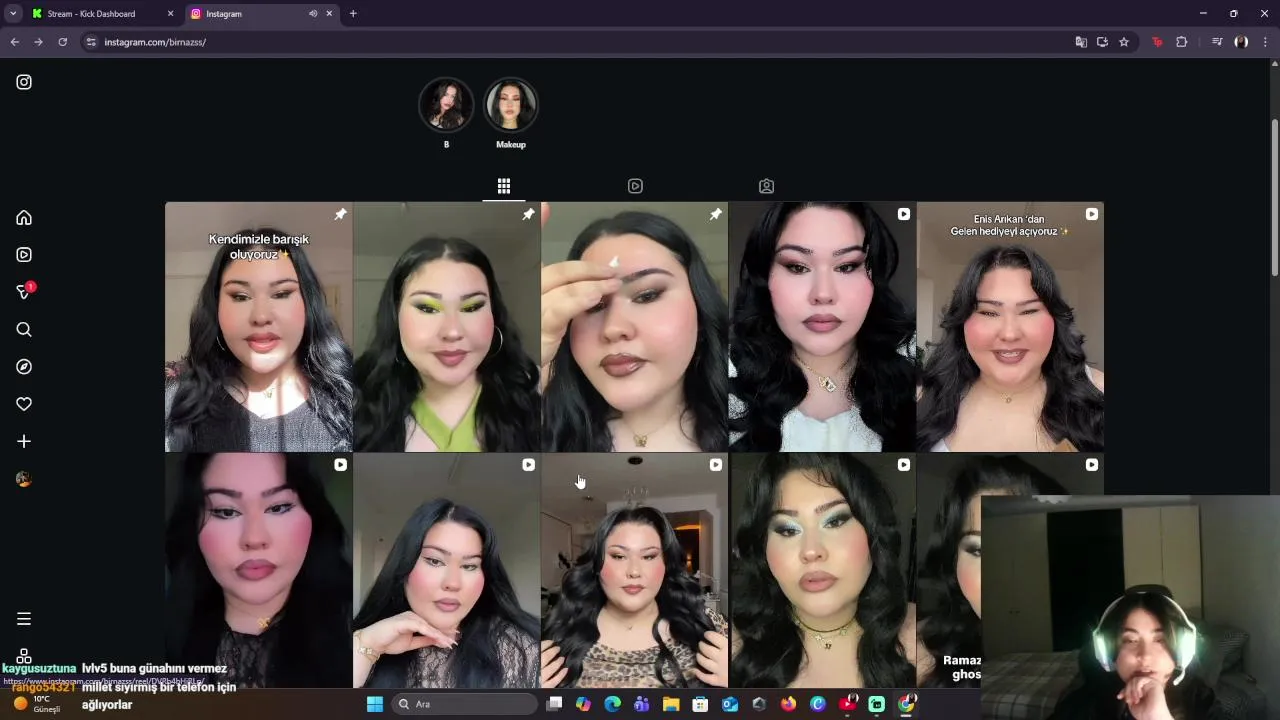
Task: Open the More hamburger menu in sidebar
Action: [x=24, y=619]
